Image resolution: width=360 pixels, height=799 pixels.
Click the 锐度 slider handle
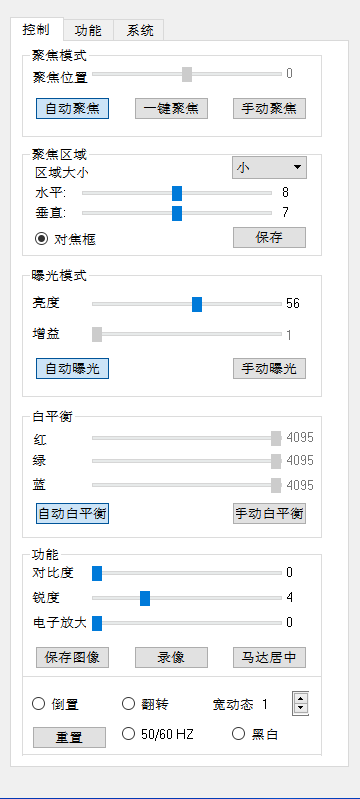pos(145,598)
